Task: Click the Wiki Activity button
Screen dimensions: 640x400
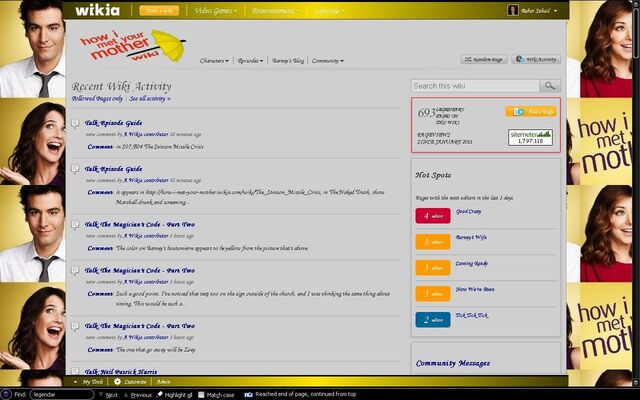Action: (x=536, y=59)
